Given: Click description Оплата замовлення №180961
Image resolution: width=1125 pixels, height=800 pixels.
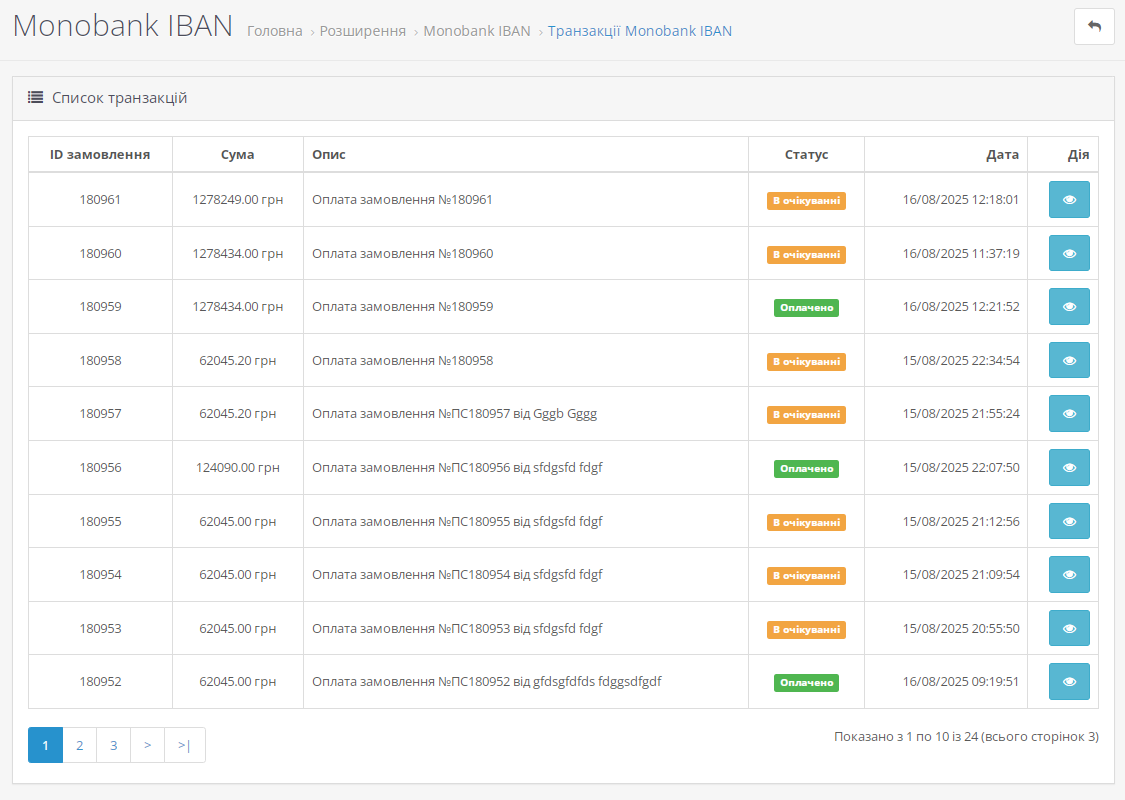Looking at the screenshot, I should point(402,199).
